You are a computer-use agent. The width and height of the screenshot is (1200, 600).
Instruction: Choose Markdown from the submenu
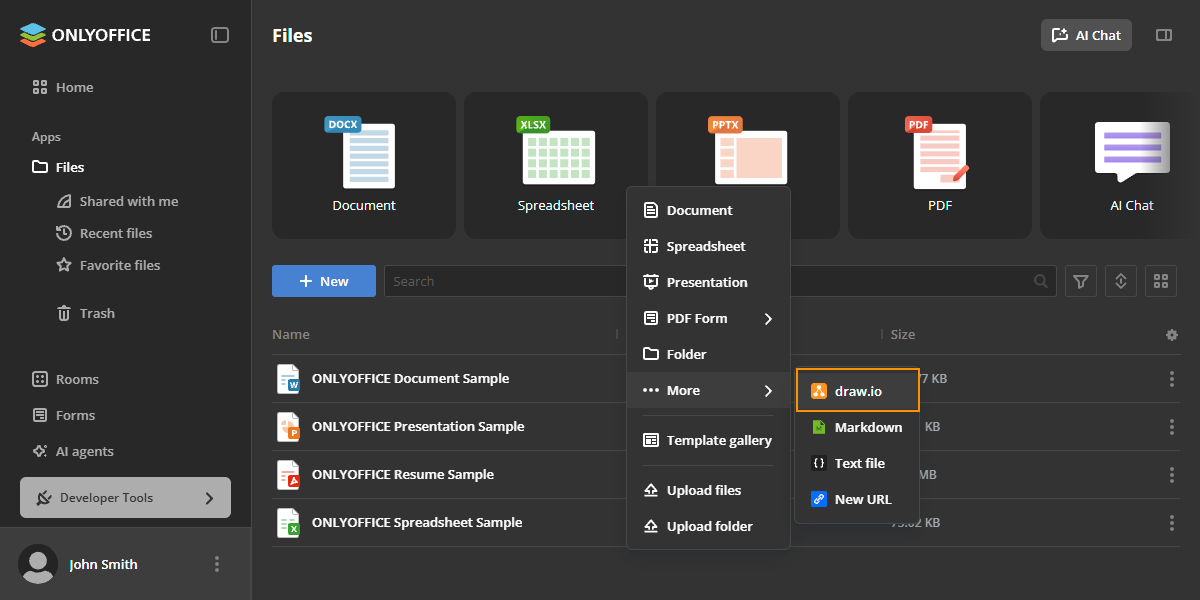tap(857, 428)
